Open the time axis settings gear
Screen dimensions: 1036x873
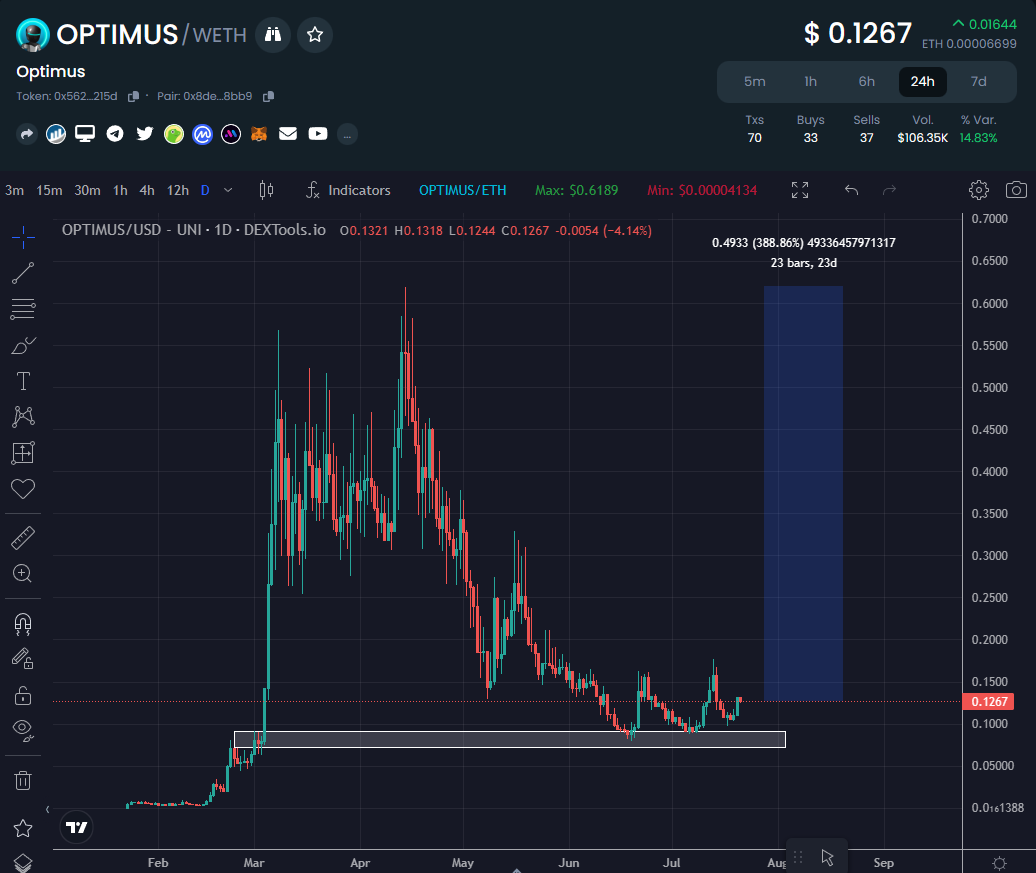(1000, 863)
